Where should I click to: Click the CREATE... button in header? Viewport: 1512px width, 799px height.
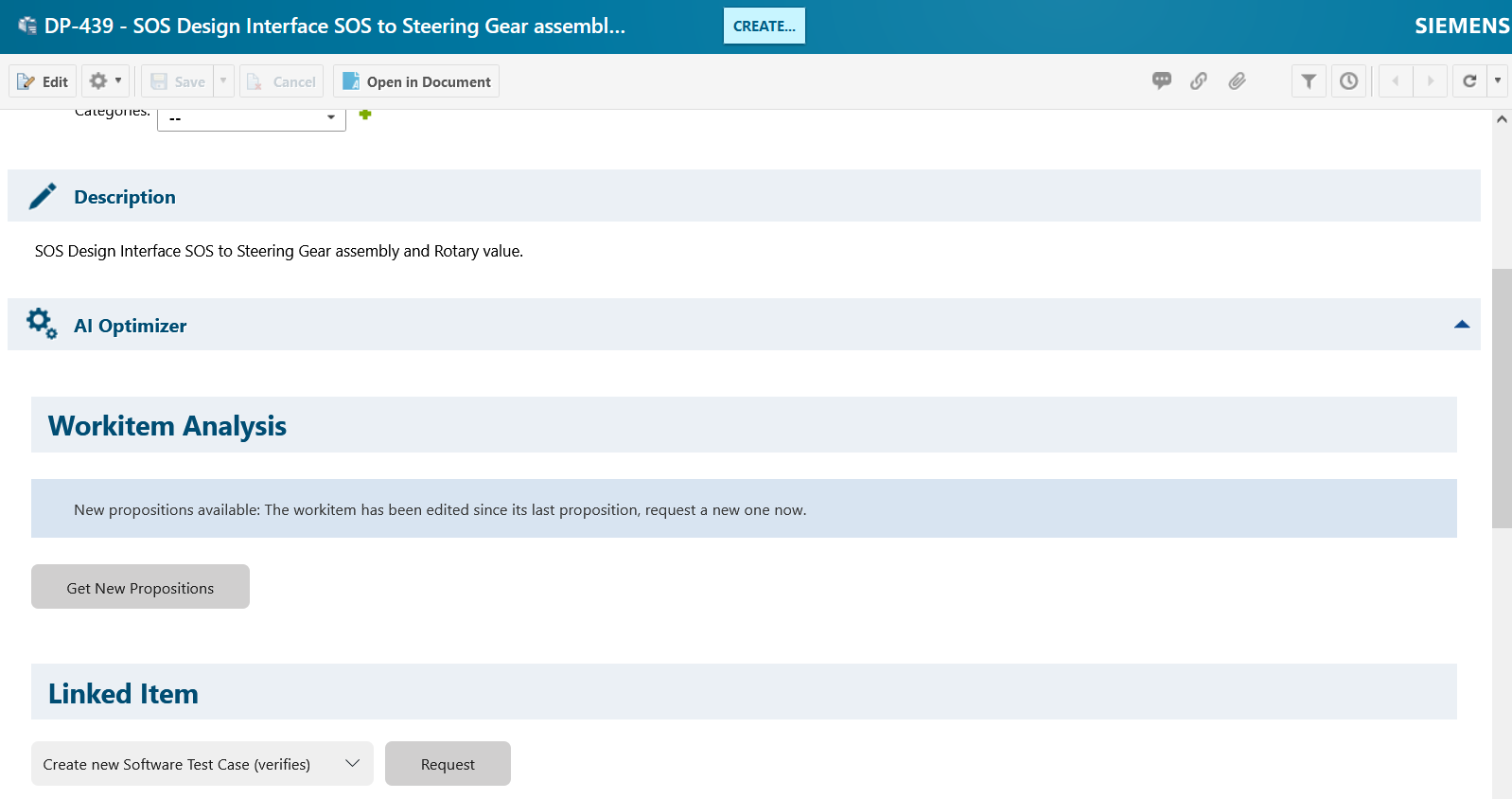click(764, 27)
